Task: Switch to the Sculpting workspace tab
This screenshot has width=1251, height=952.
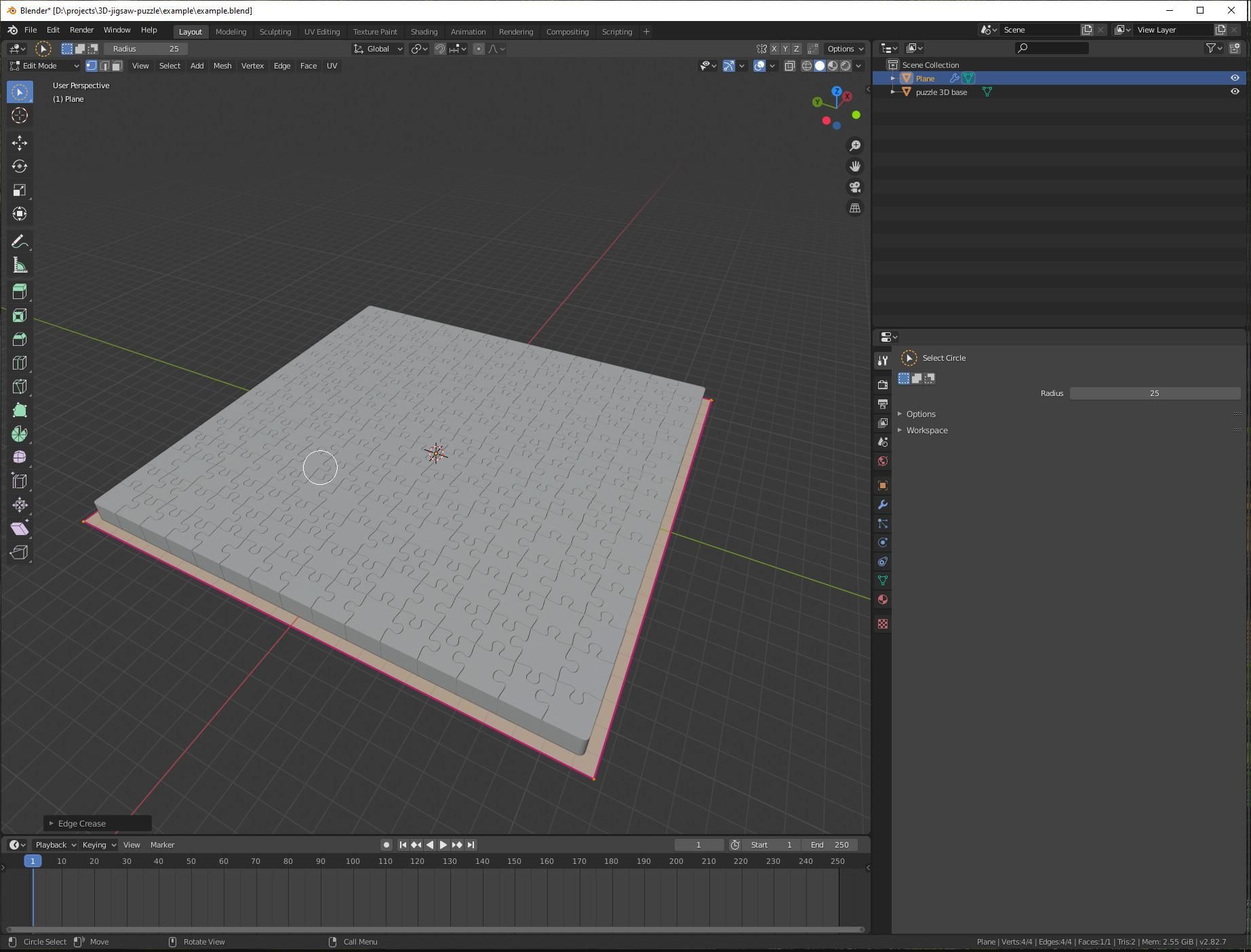Action: click(x=275, y=32)
